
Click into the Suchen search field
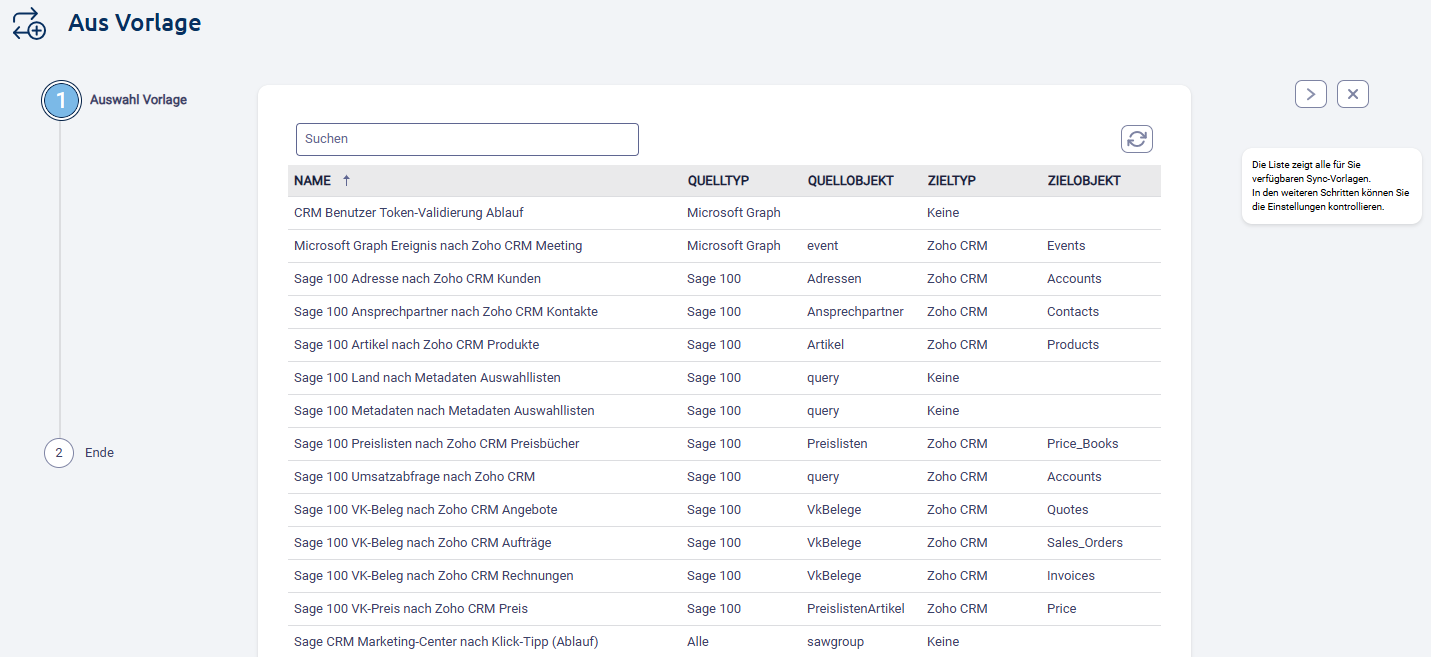[x=467, y=139]
